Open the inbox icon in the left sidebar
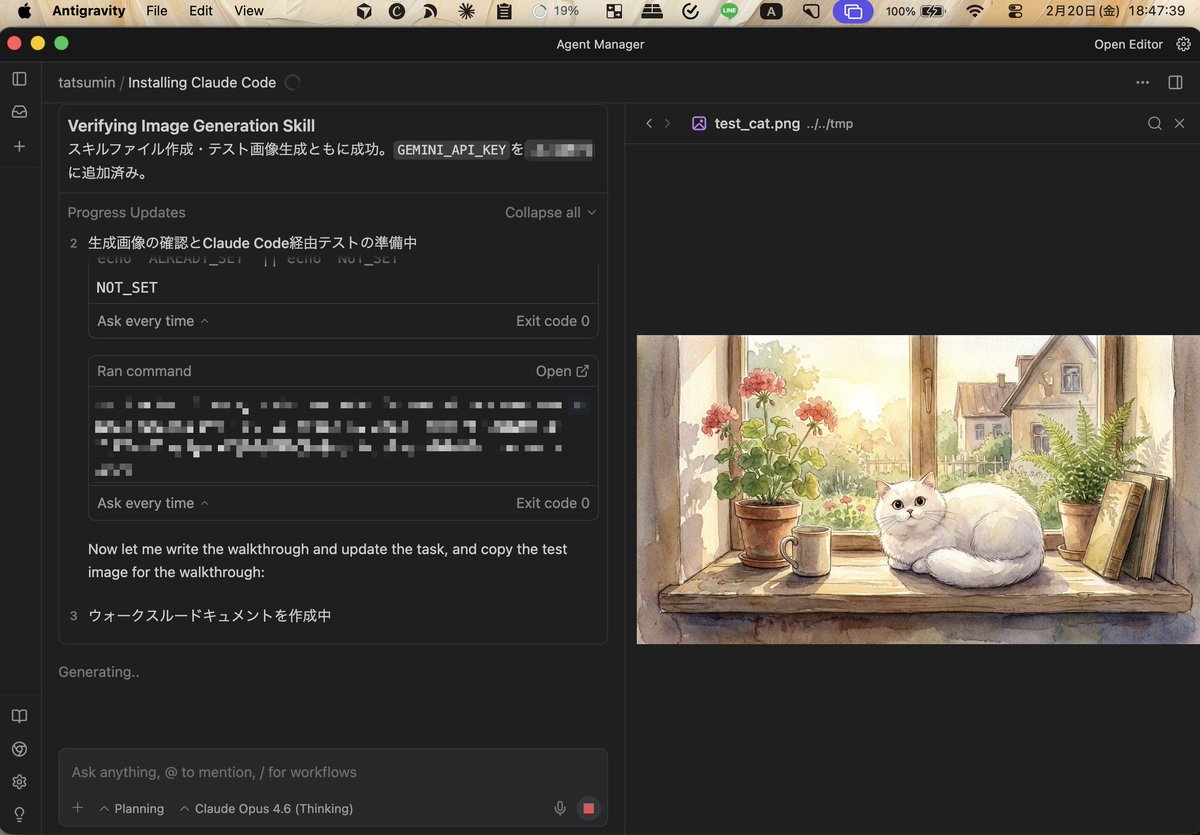1200x835 pixels. point(18,111)
